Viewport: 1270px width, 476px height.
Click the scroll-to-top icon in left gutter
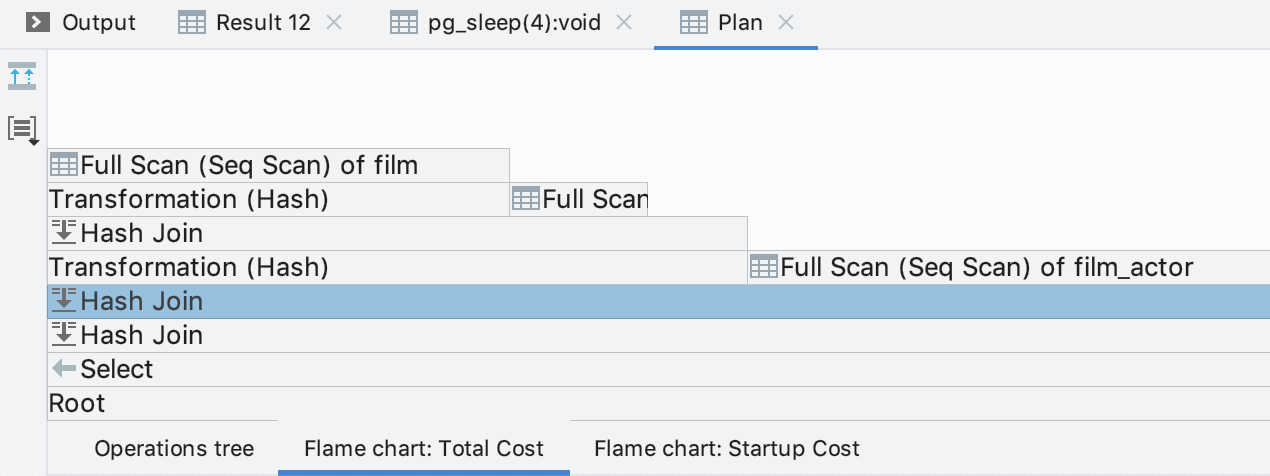point(22,77)
